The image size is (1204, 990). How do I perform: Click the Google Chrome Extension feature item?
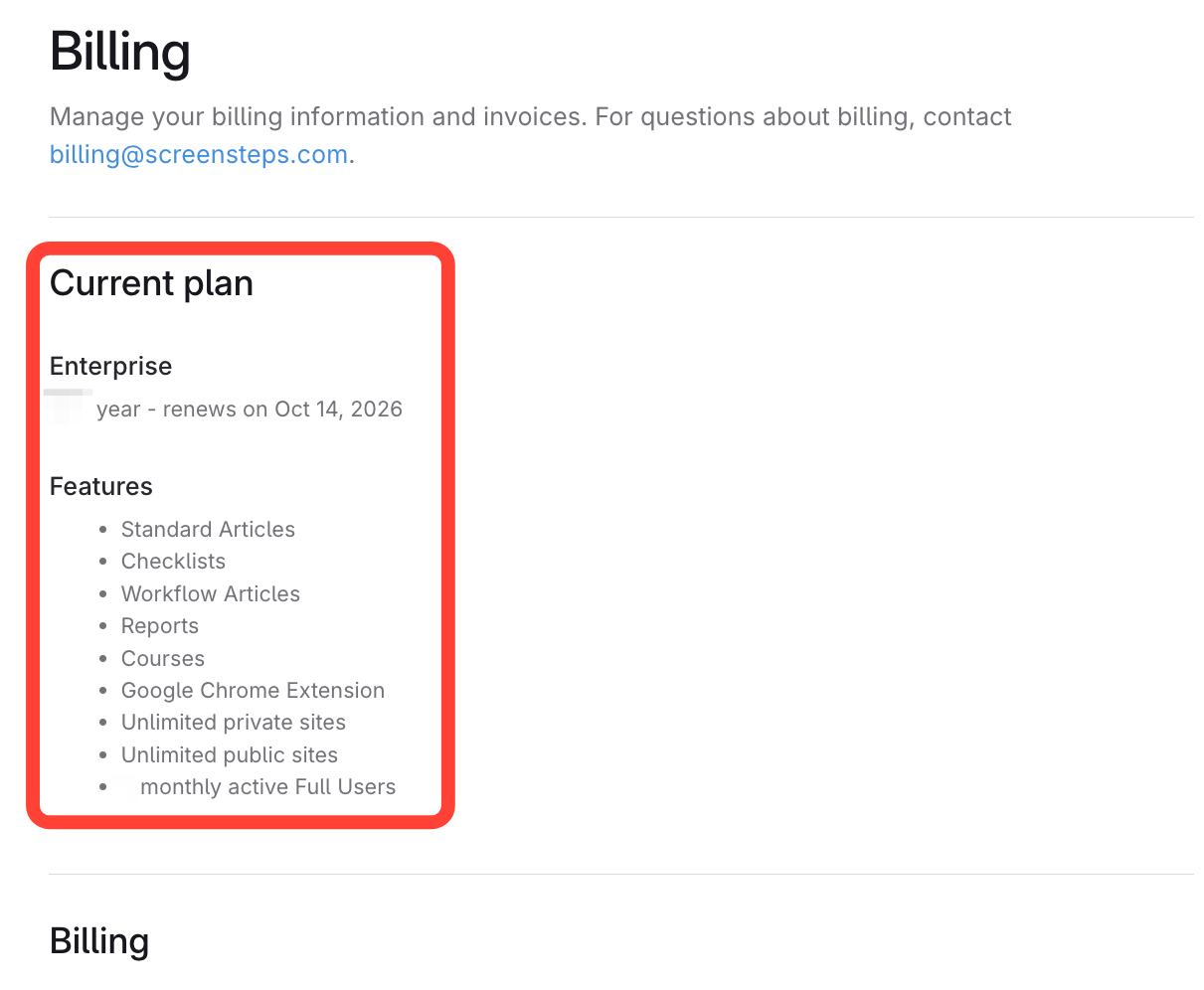click(253, 691)
